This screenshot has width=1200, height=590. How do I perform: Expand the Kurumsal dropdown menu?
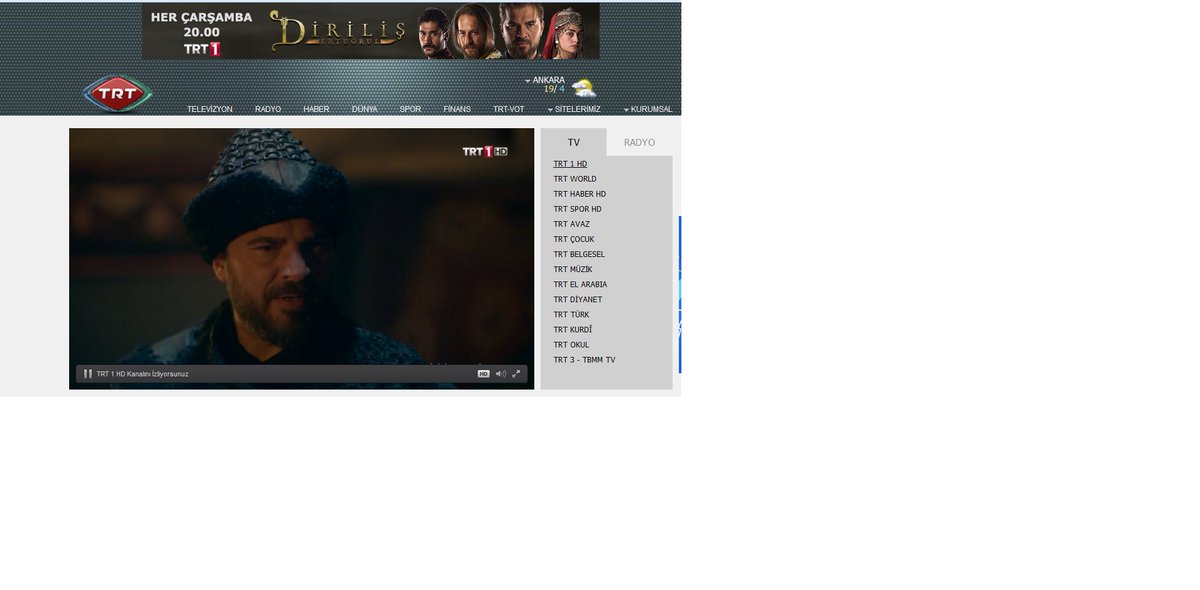[x=648, y=109]
